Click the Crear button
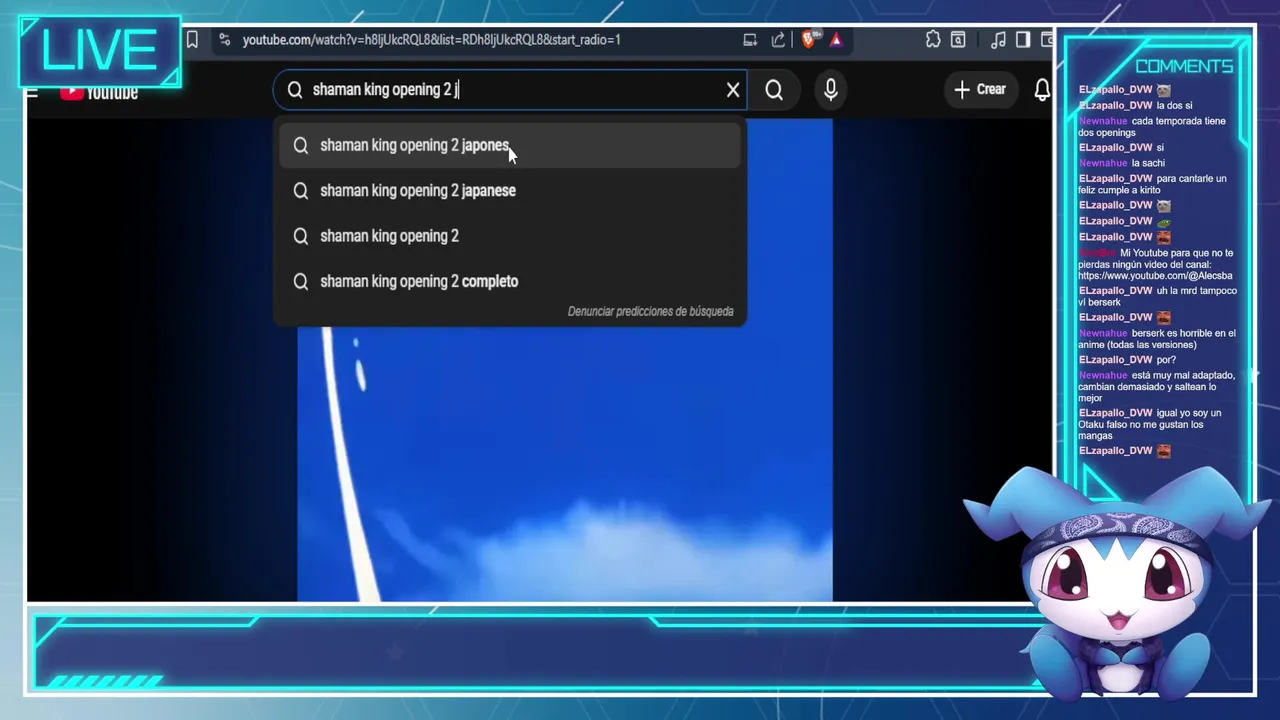Image resolution: width=1280 pixels, height=720 pixels. pos(980,90)
